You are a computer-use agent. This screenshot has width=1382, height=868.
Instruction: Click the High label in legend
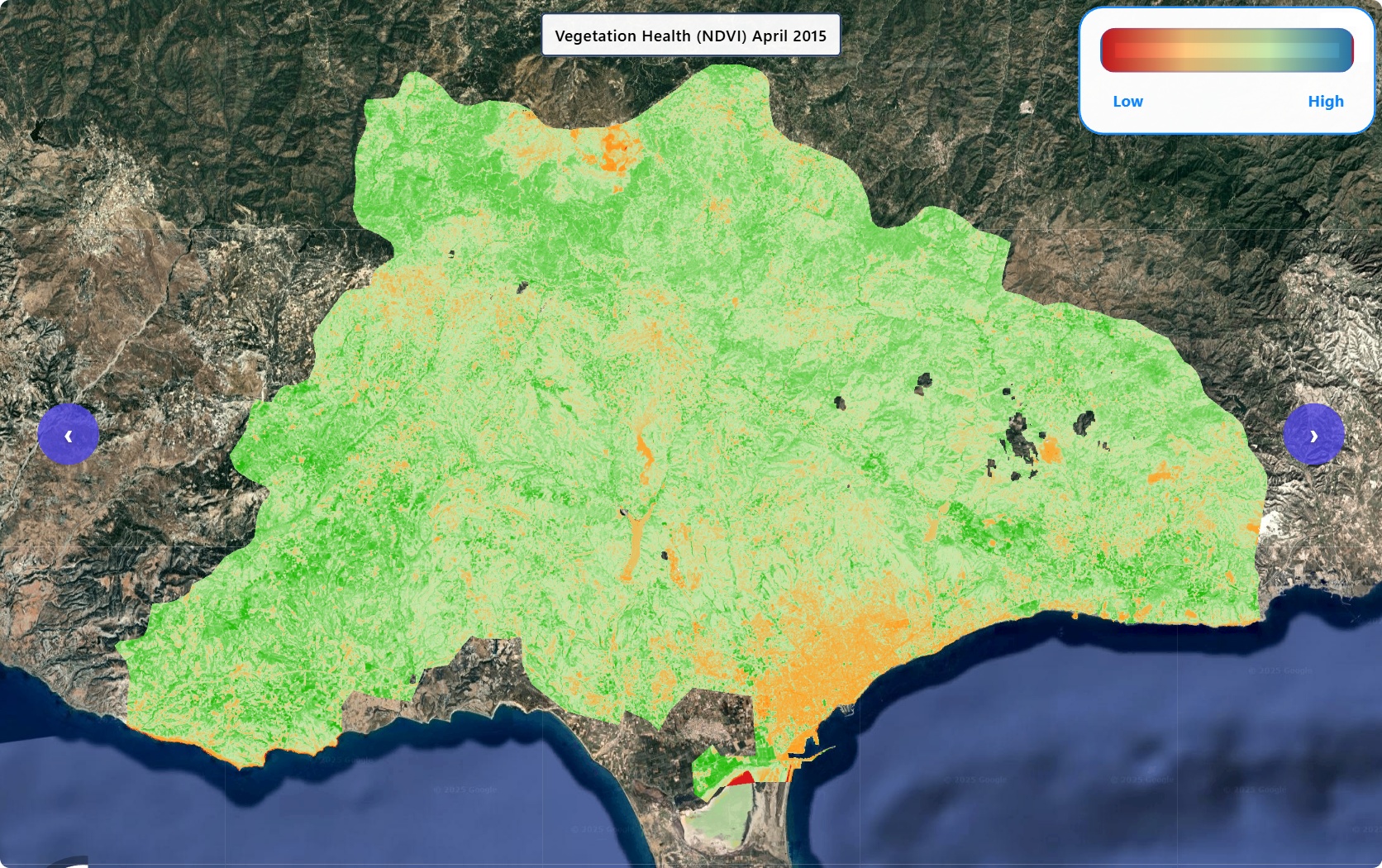[1325, 101]
